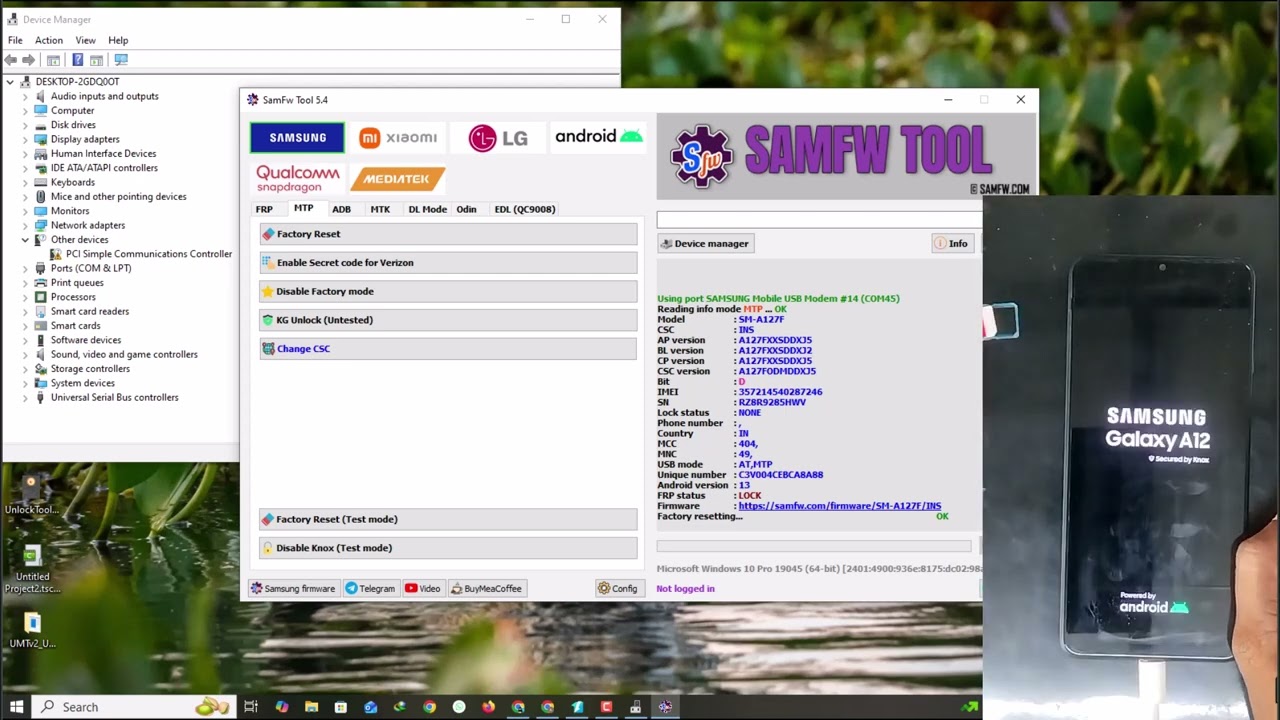Switch to the MTP tab
This screenshot has width=1280, height=720.
pos(303,208)
